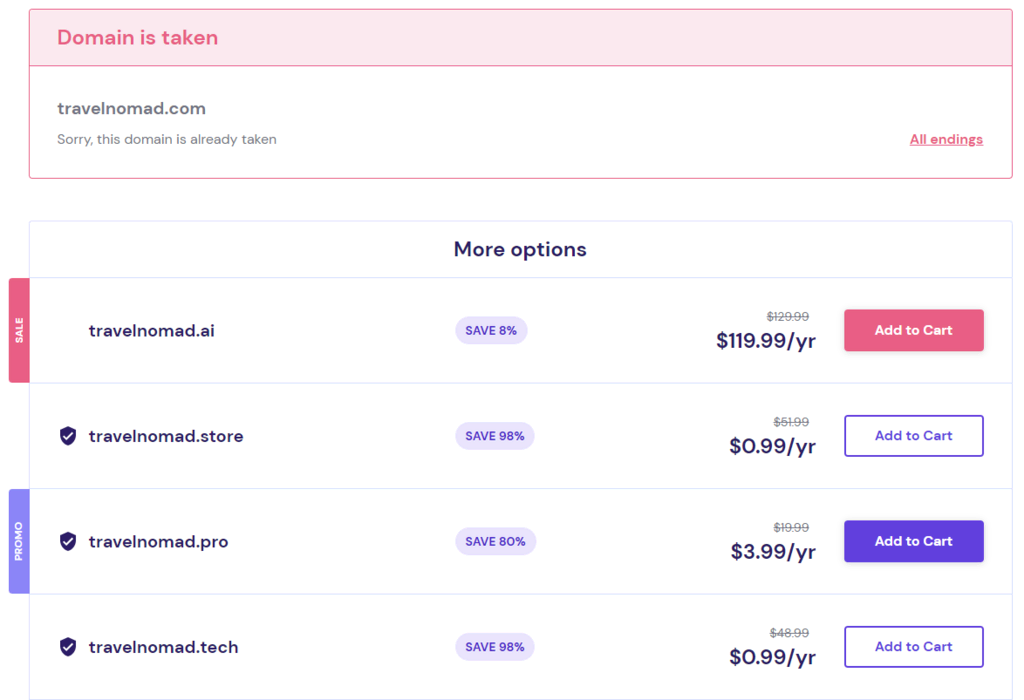This screenshot has height=700, width=1024.
Task: Select the travelnomad.ai domain name
Action: [151, 331]
